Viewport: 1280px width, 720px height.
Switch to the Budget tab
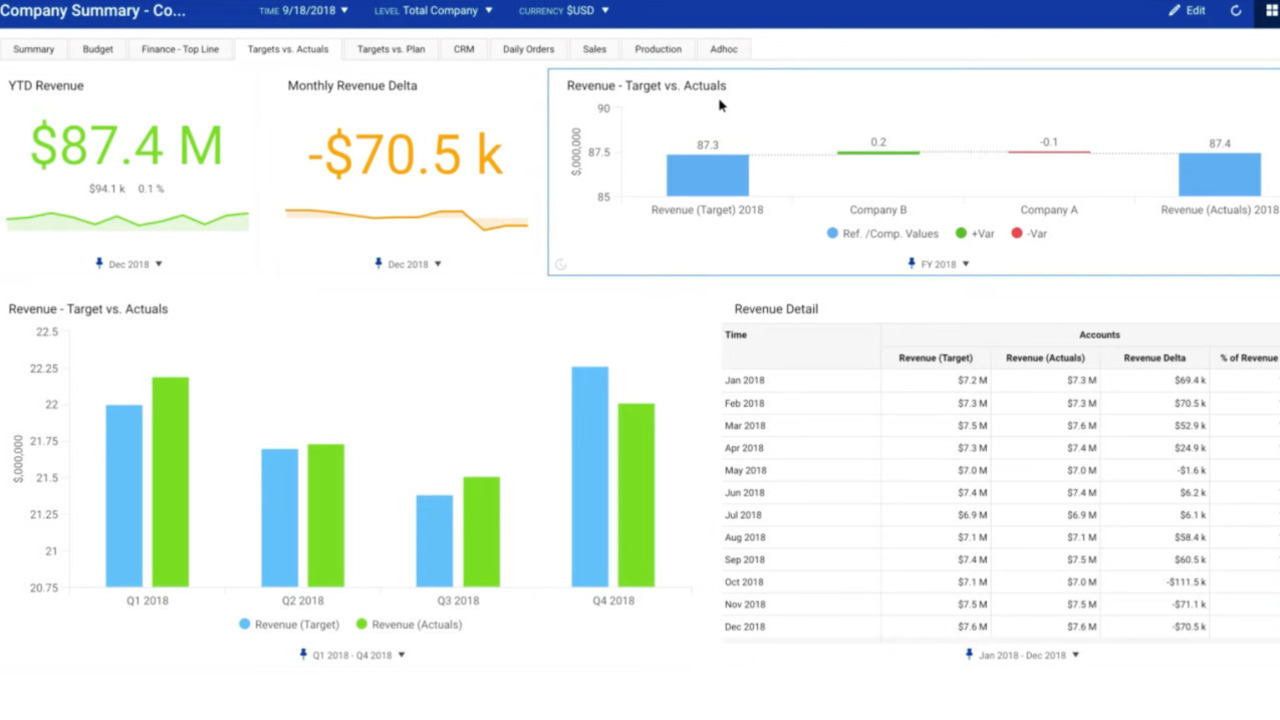coord(98,49)
